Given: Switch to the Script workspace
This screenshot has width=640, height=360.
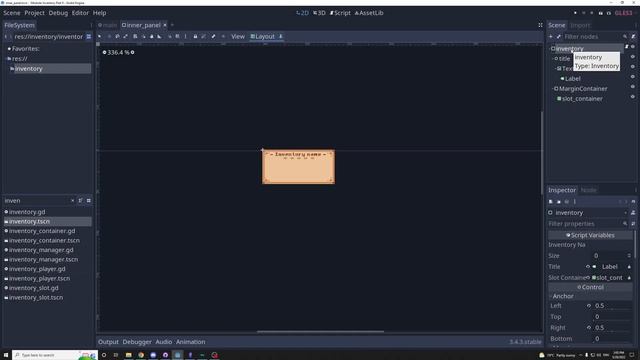Looking at the screenshot, I should (x=340, y=13).
